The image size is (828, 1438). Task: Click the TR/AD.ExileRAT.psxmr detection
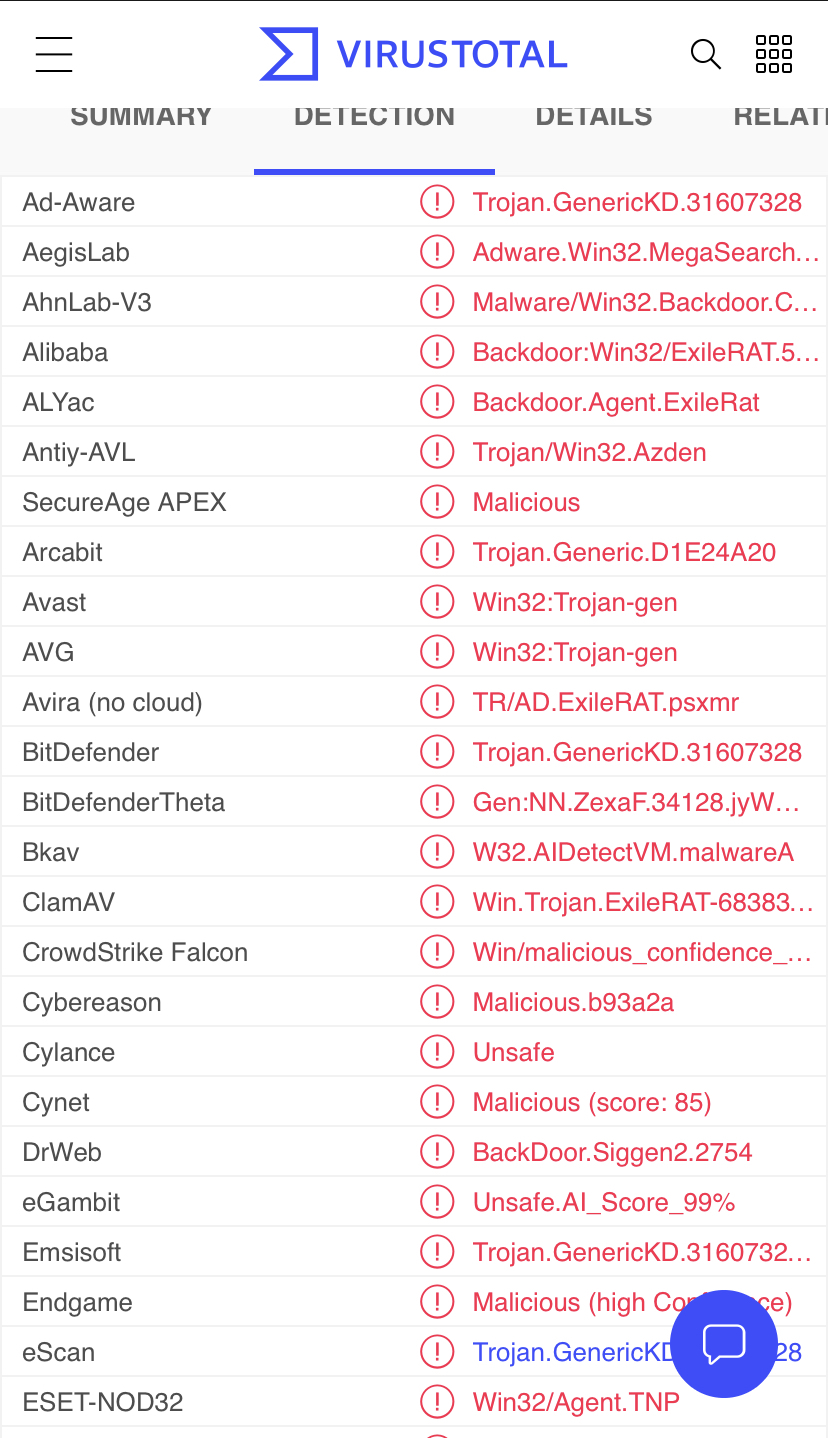click(606, 702)
